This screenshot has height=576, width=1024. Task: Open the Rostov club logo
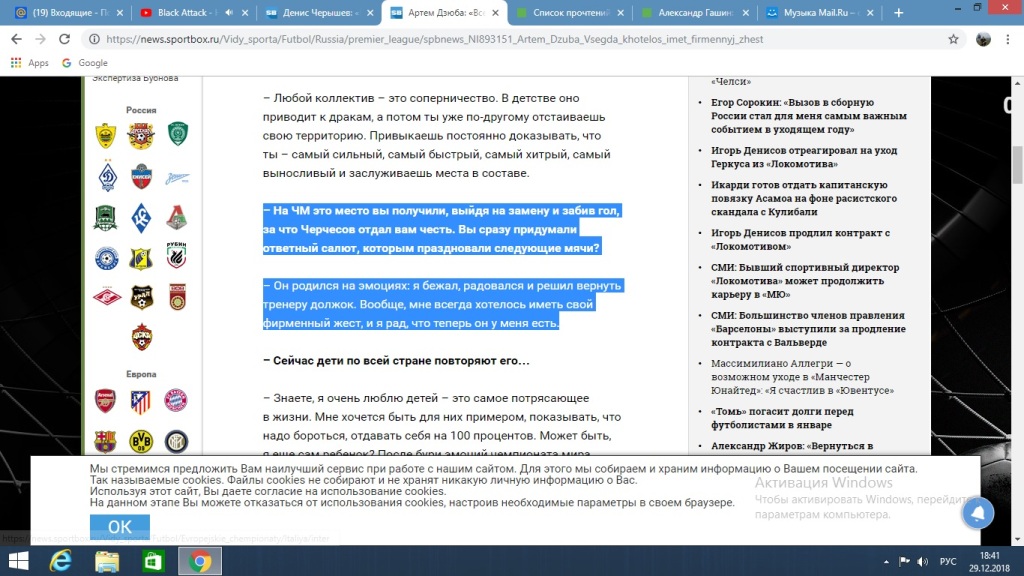coord(140,259)
